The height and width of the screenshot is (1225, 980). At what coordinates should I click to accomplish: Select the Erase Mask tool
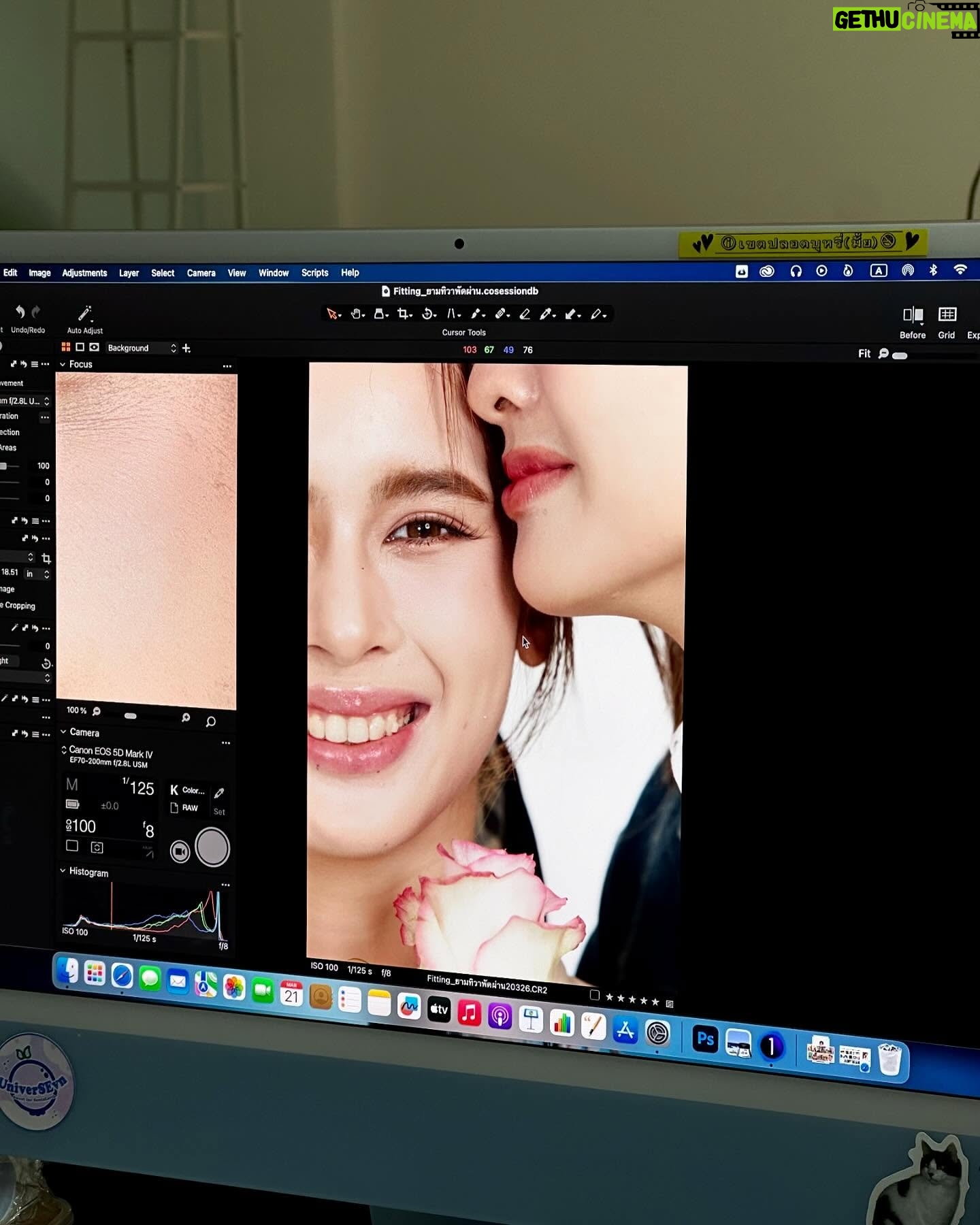[x=525, y=314]
